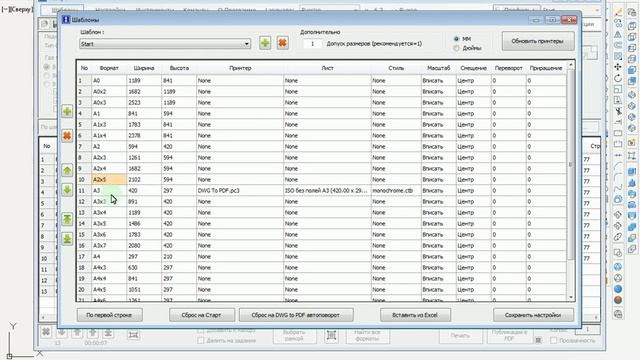
Task: Select the Erase tool in AutoCAD Modify toolbar
Action: click(618, 12)
